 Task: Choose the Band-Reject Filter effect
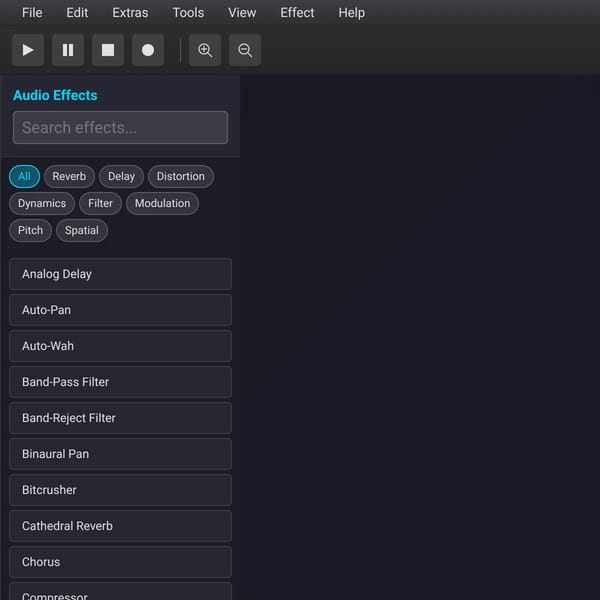tap(120, 418)
